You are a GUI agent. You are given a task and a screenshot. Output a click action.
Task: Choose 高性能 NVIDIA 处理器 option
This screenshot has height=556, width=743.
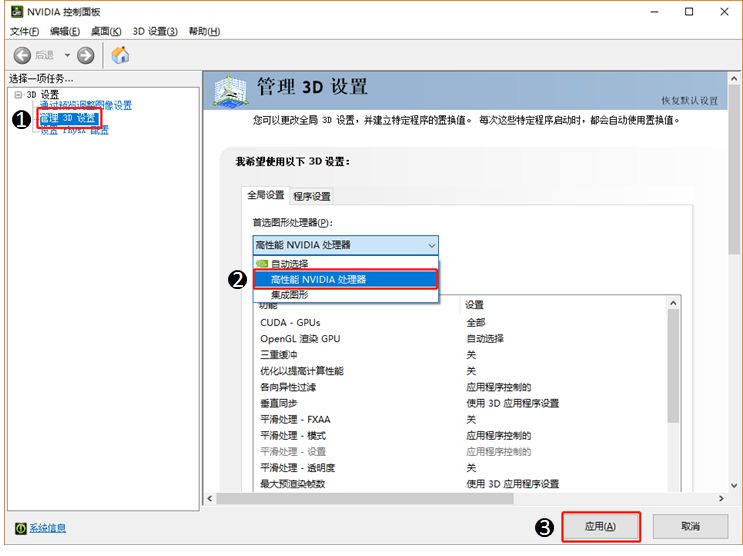point(345,279)
